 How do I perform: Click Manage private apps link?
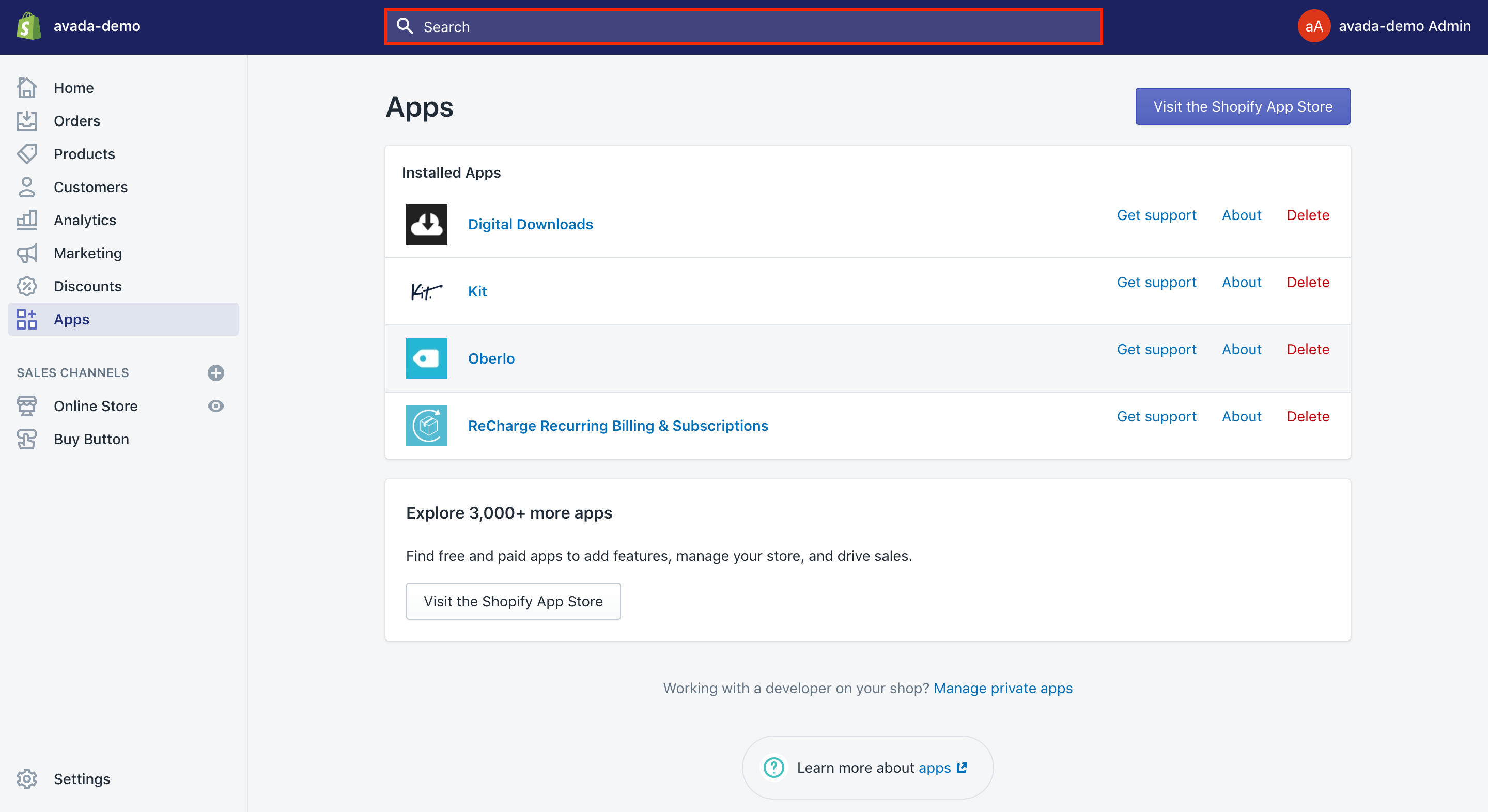tap(1003, 688)
